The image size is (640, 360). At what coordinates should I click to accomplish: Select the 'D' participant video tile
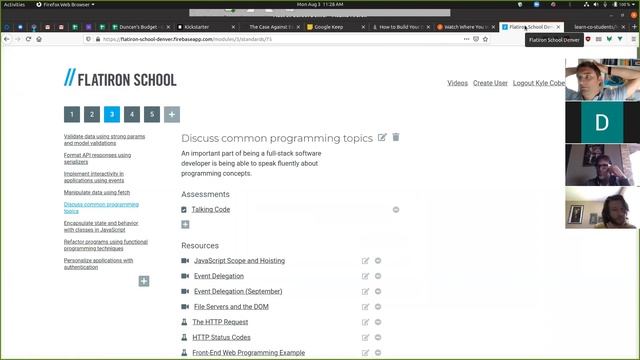(x=602, y=122)
